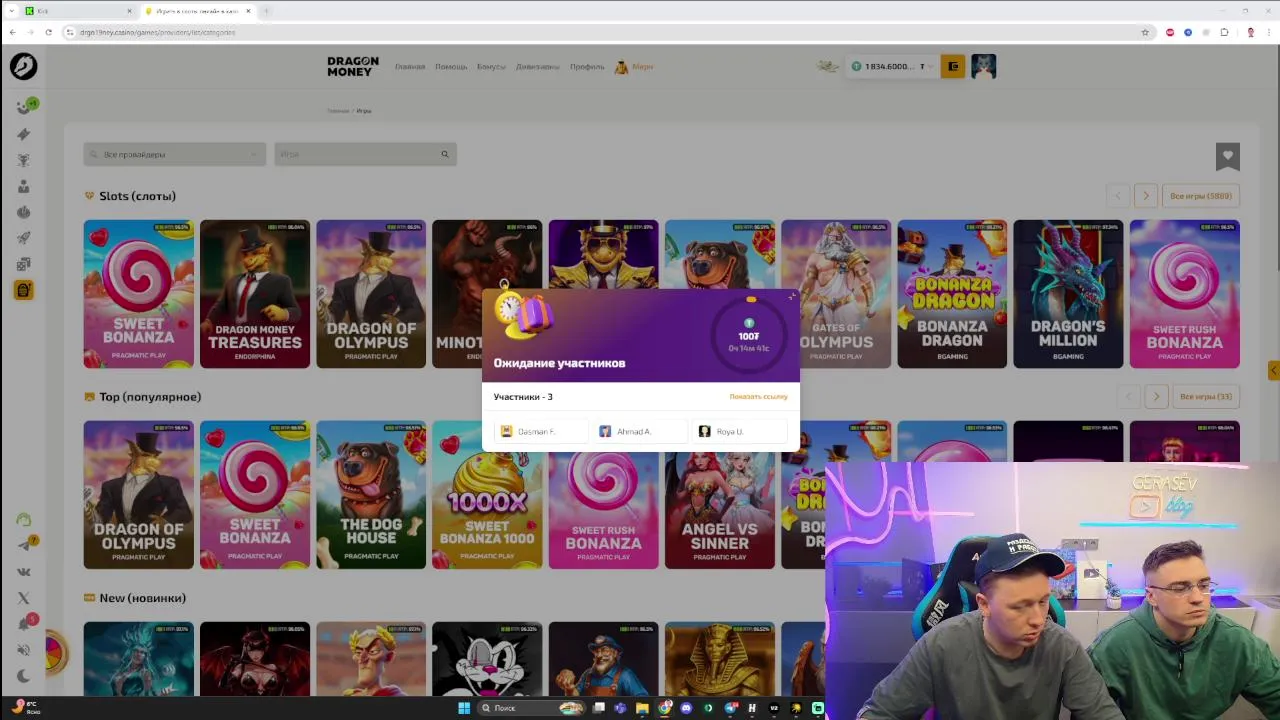Open Dragon's Million game thumbnail
The width and height of the screenshot is (1280, 720).
point(1068,294)
